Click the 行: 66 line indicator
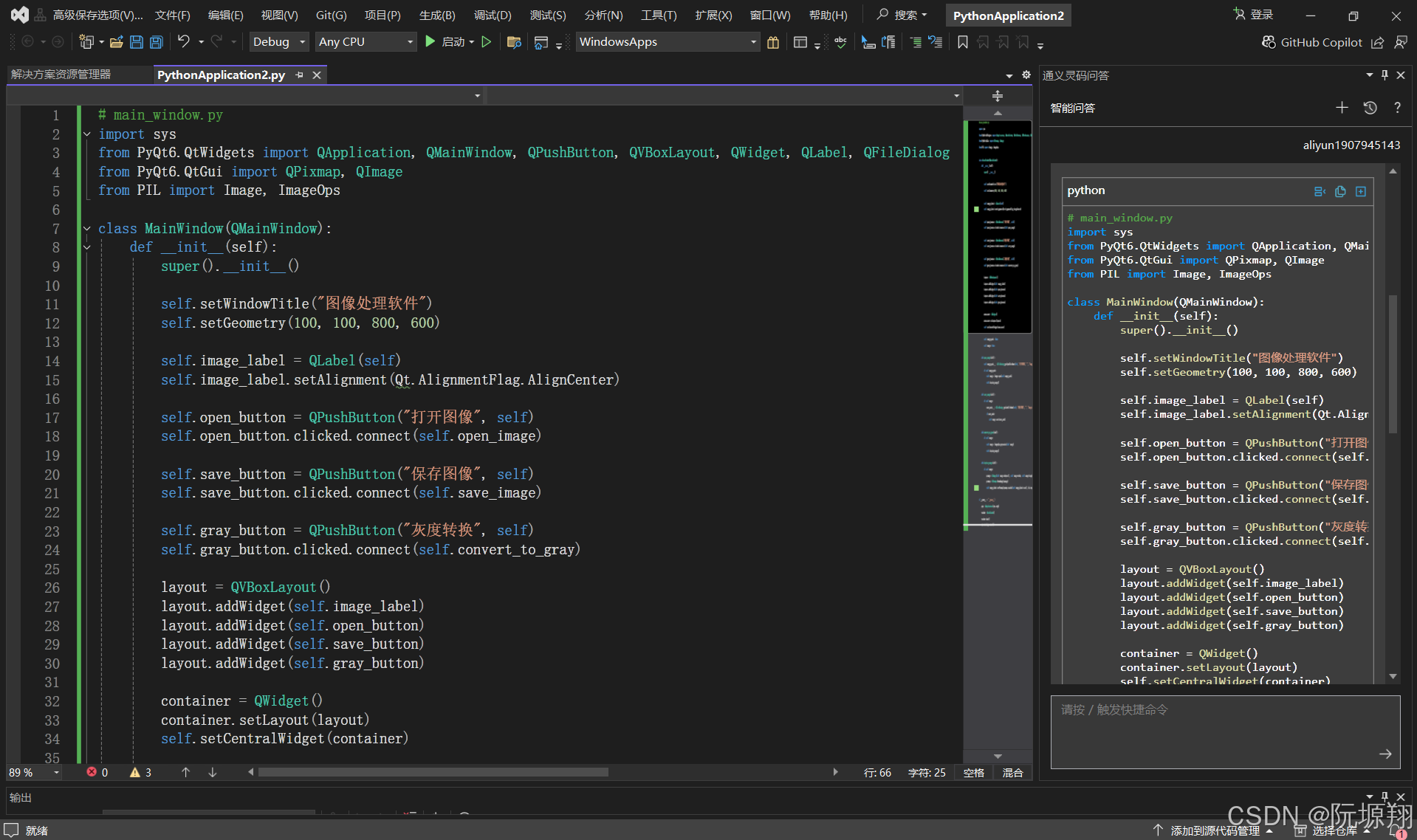1417x840 pixels. point(877,772)
